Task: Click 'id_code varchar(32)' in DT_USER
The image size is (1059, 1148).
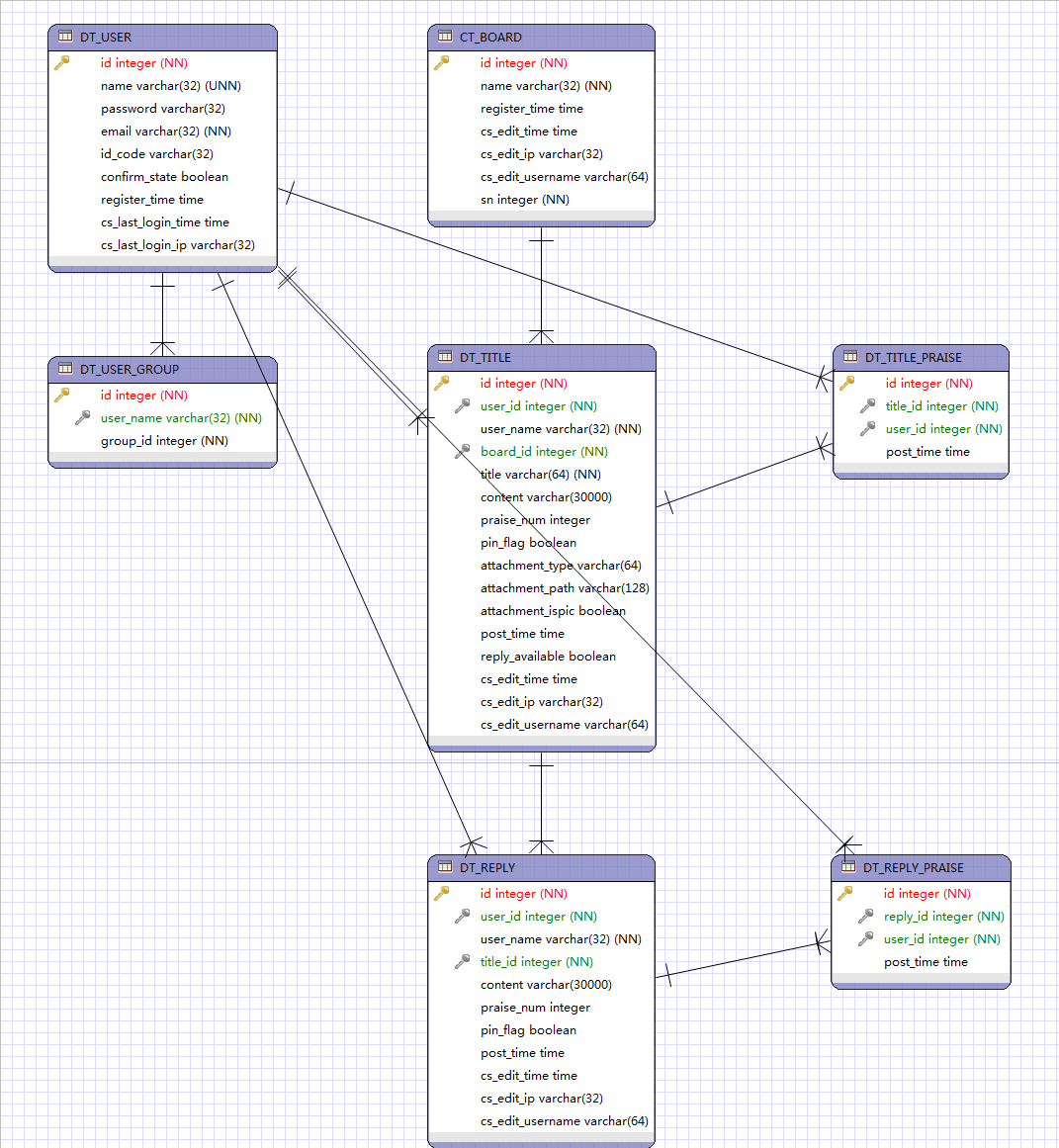Action: [157, 153]
